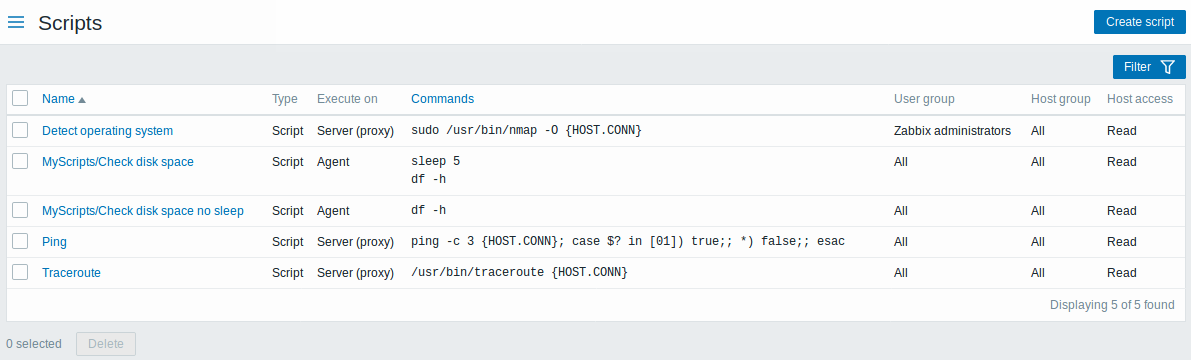Open the Traceroute script
Image resolution: width=1191 pixels, height=360 pixels.
tap(71, 273)
